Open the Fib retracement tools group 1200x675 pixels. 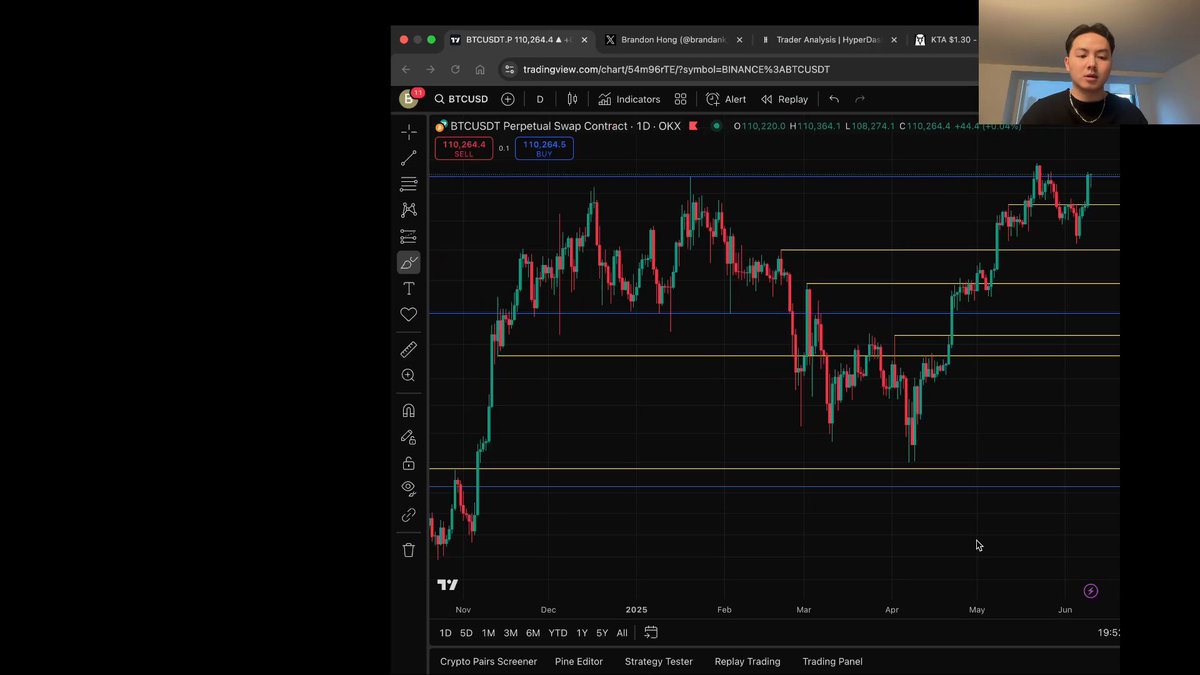click(x=409, y=184)
